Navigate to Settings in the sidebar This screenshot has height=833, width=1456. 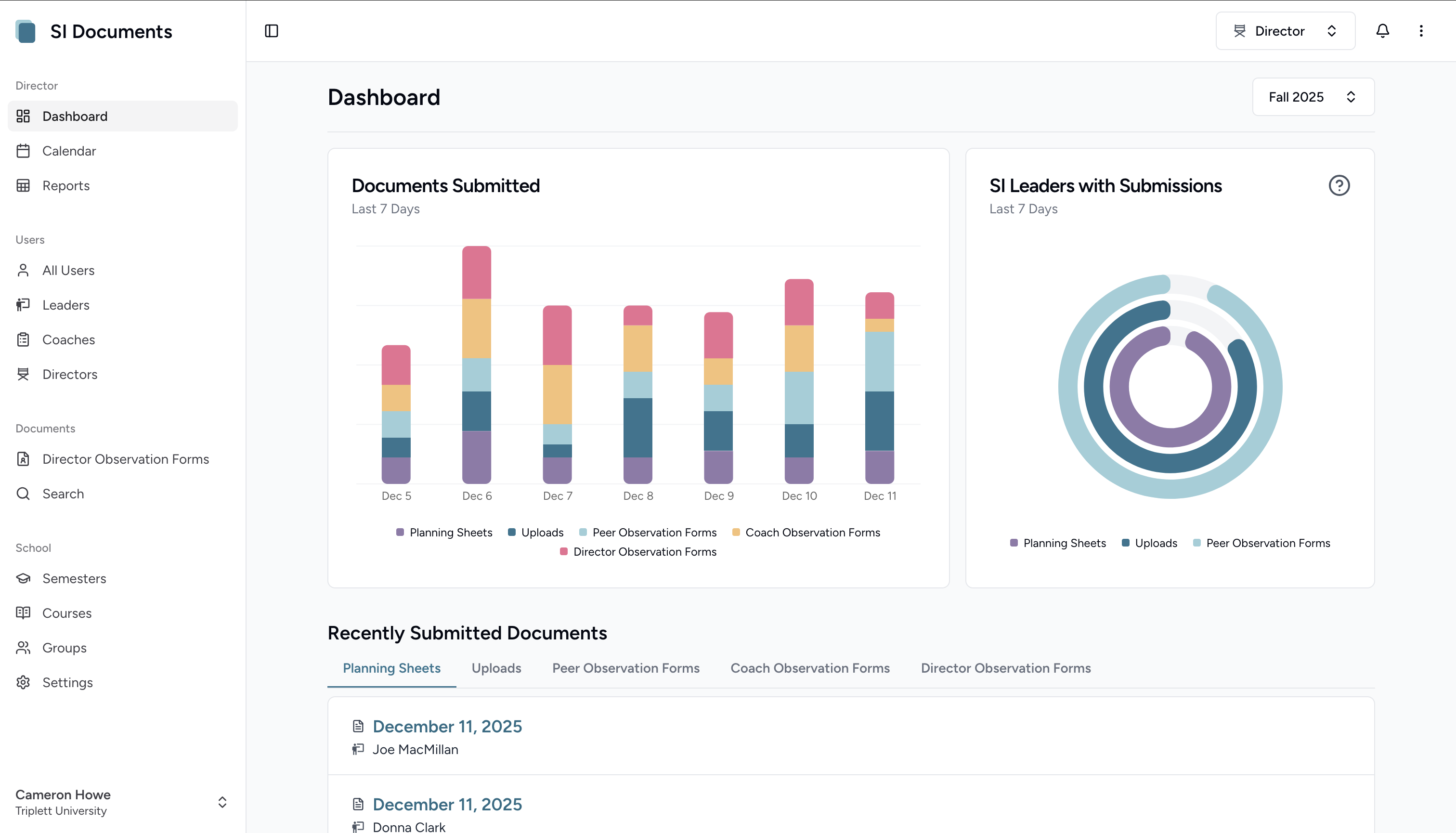click(x=67, y=682)
